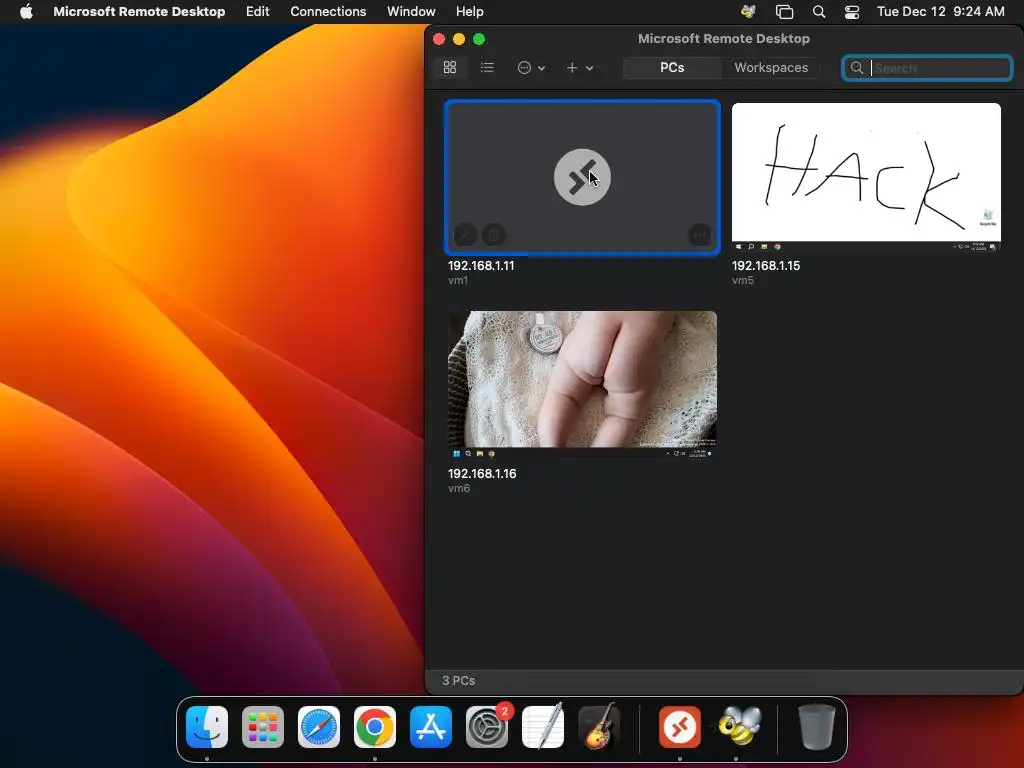Image resolution: width=1024 pixels, height=768 pixels.
Task: Zoom the window with green button
Action: pos(479,39)
